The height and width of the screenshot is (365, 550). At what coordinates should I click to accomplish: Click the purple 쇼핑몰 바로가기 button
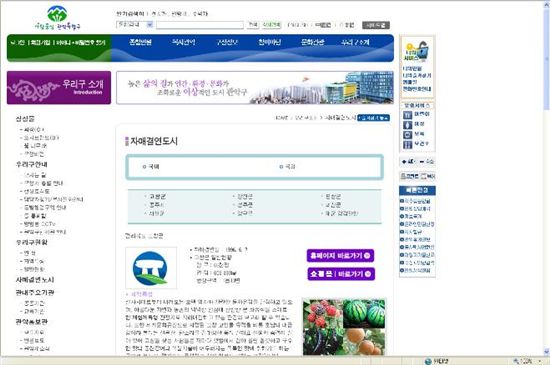[x=341, y=274]
